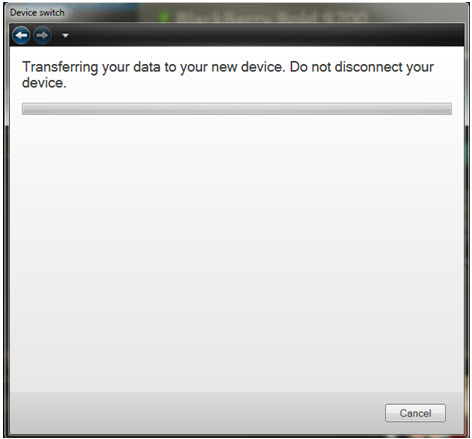This screenshot has width=472, height=439.
Task: Click the right end of the progress bar
Action: click(x=445, y=109)
